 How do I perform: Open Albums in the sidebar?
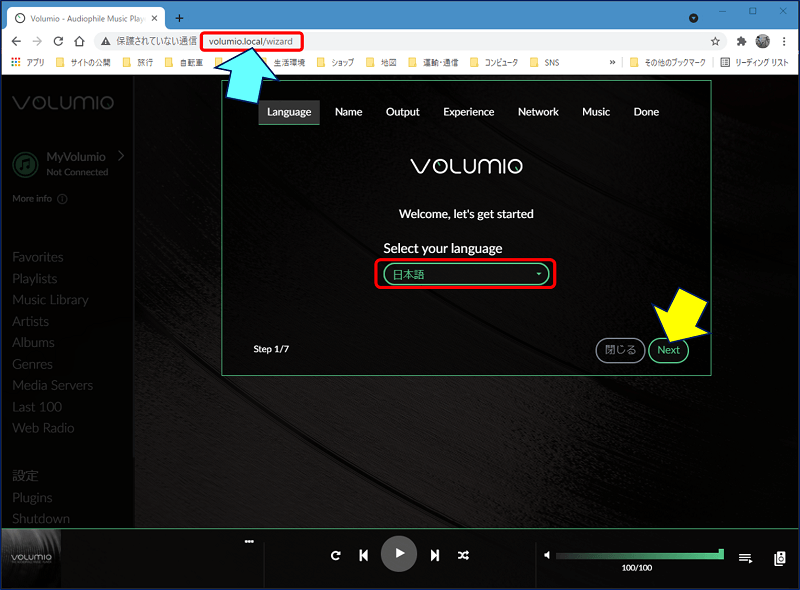click(x=33, y=342)
